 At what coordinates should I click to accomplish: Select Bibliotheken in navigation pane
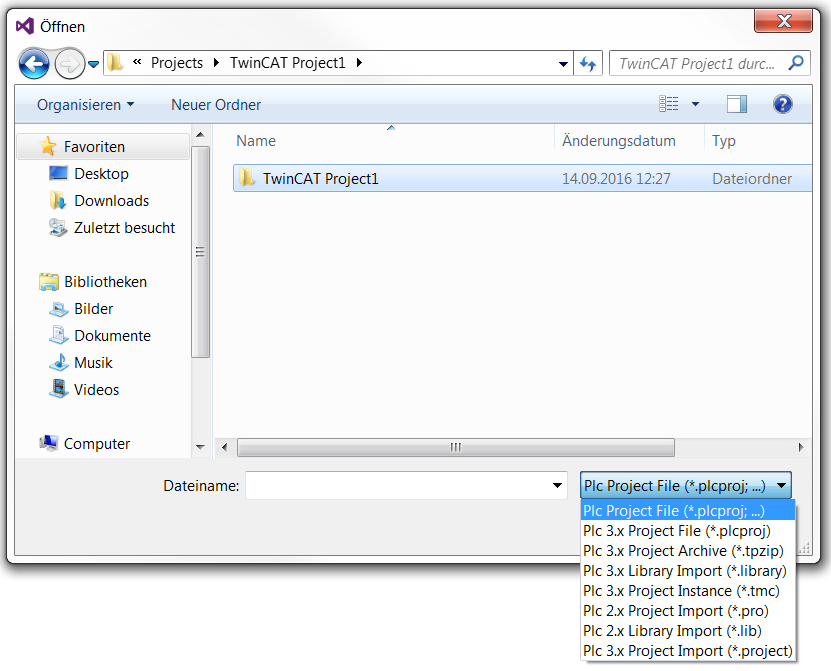pos(105,282)
